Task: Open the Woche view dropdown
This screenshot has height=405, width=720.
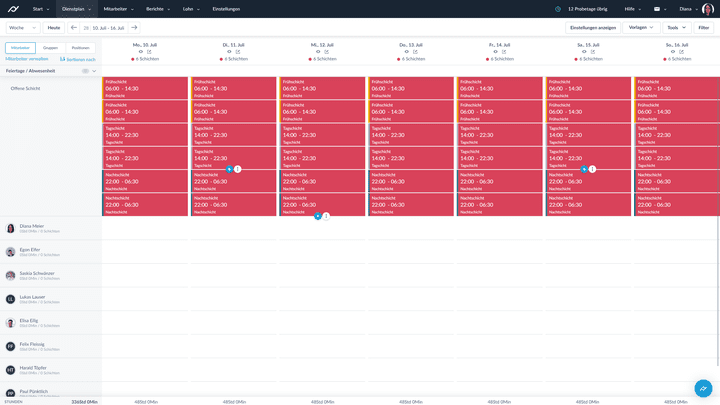Action: pos(22,28)
